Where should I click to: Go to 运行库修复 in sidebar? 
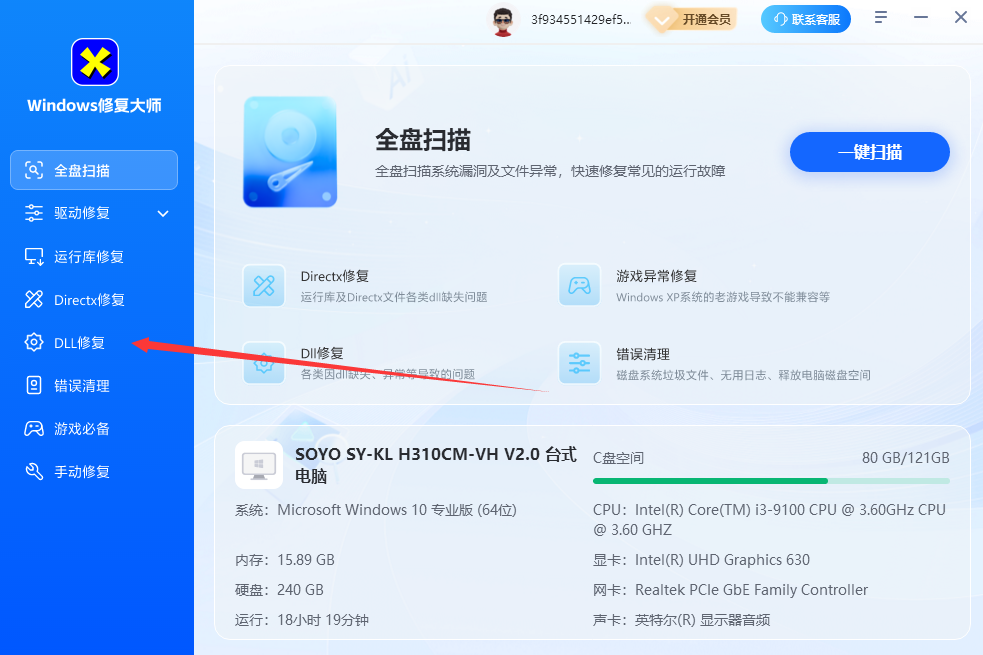94,256
